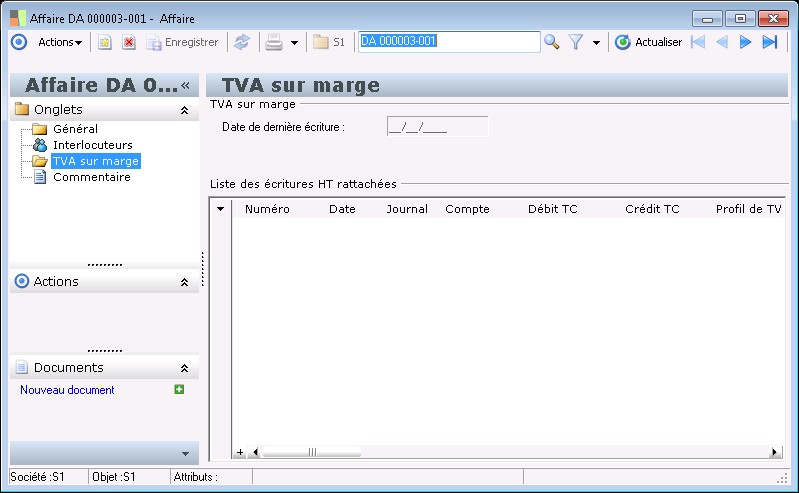Open the Général tab in the tree
This screenshot has height=493, width=799.
click(75, 129)
